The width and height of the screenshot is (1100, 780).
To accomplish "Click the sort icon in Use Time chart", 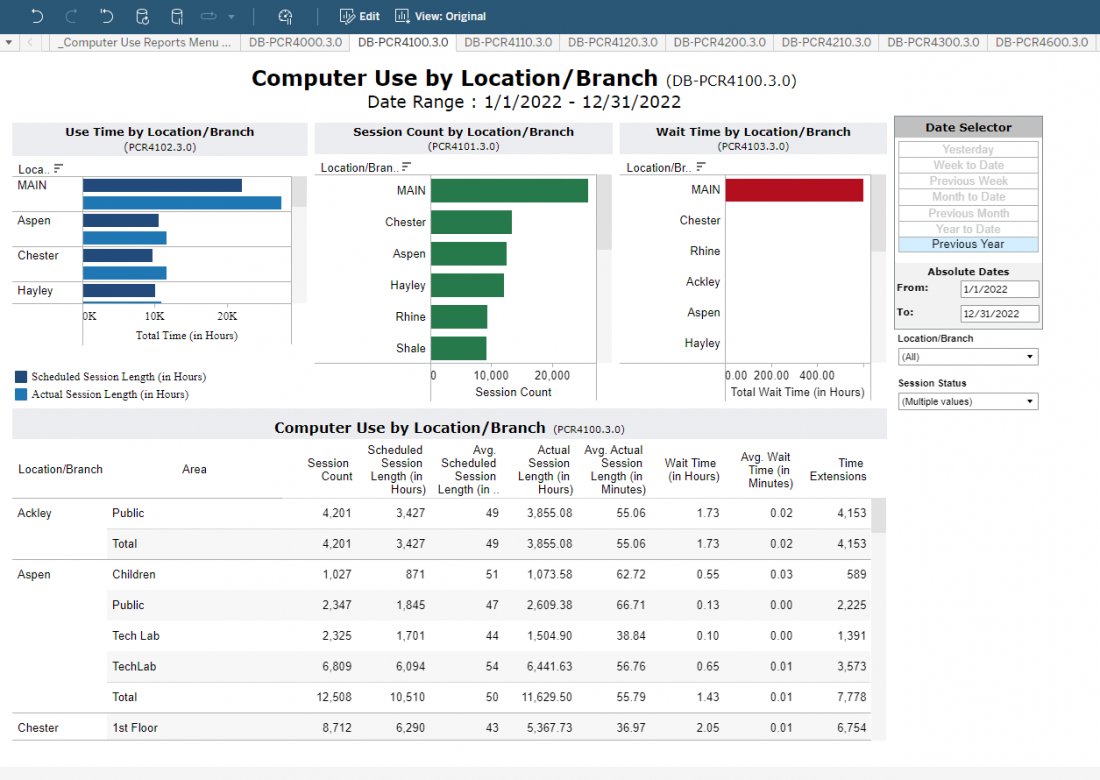I will 58,168.
